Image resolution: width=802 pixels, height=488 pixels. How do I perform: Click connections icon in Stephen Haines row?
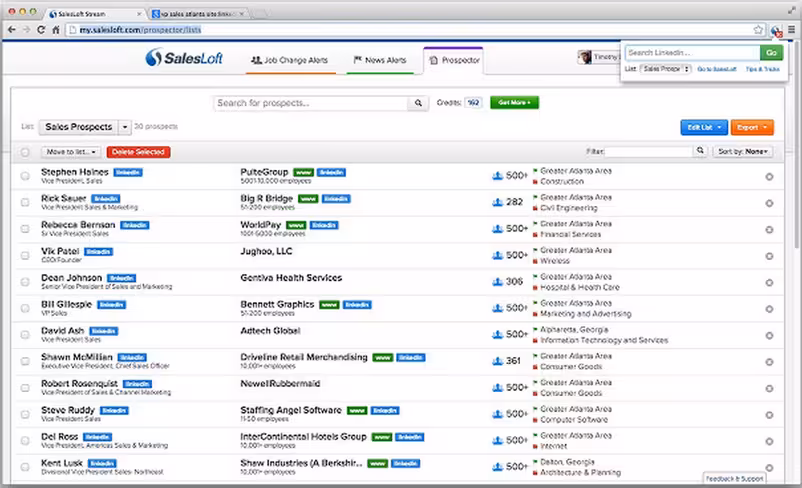[497, 175]
